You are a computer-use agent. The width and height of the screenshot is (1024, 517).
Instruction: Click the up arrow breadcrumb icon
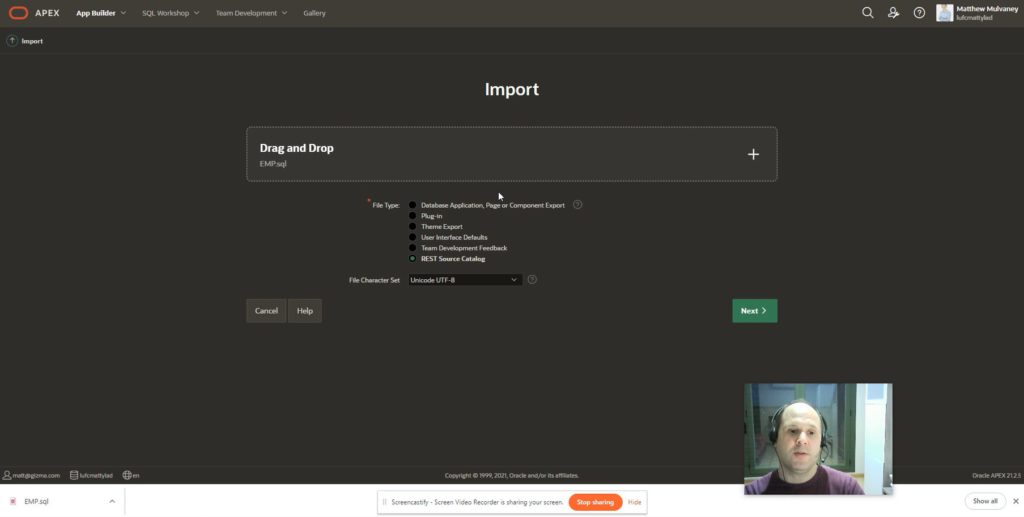click(12, 40)
